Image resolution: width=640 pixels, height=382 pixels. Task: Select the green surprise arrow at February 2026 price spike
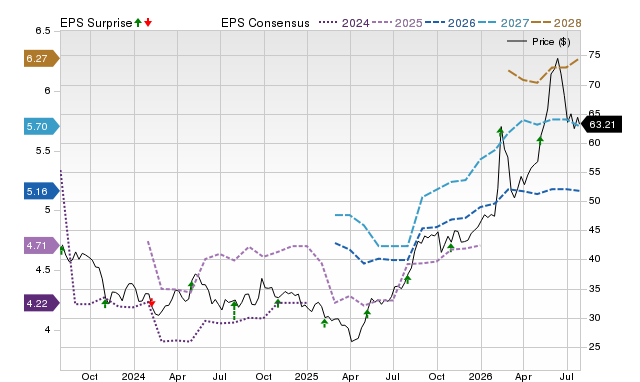(x=500, y=131)
